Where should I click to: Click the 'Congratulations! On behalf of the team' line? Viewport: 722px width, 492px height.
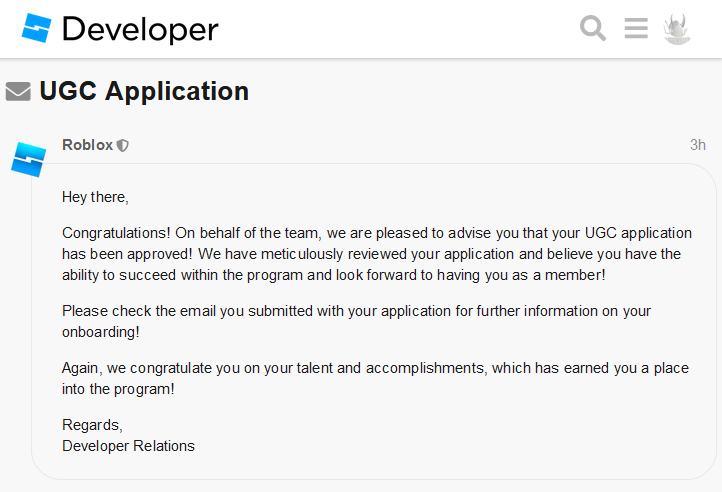377,233
